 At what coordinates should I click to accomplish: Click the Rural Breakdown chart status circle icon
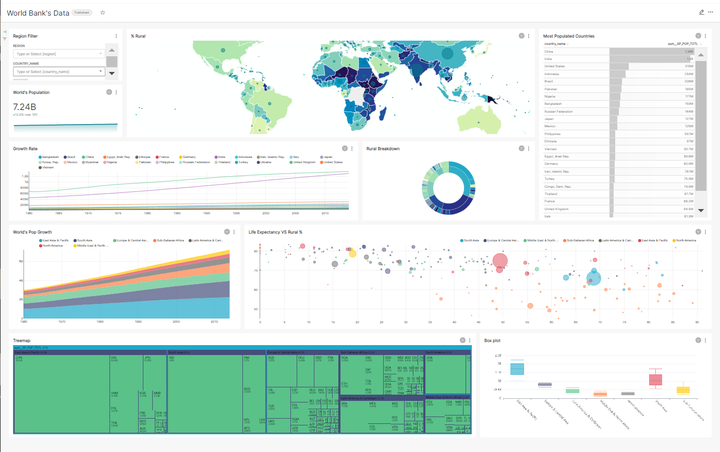coord(521,148)
